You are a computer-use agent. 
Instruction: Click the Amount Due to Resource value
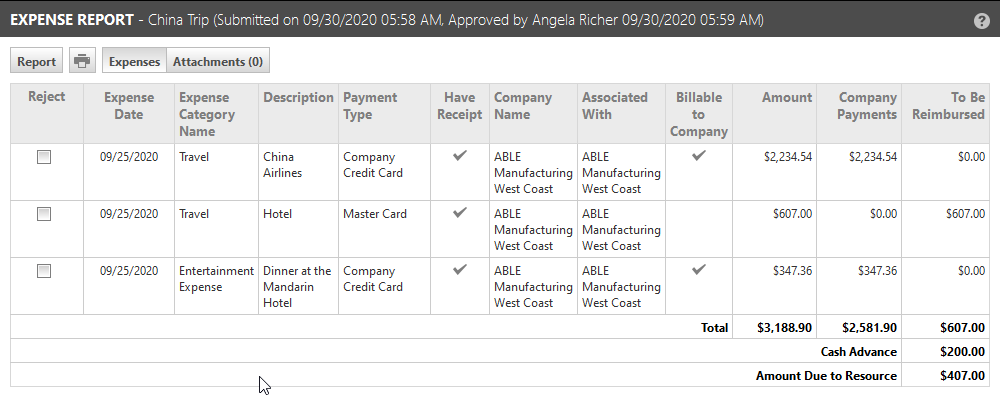point(962,376)
